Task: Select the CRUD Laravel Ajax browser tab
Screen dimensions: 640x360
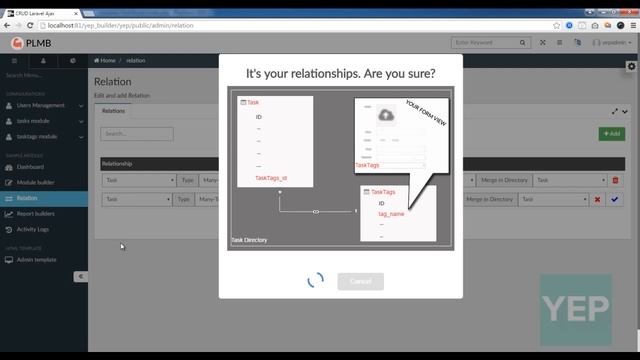Action: point(41,13)
